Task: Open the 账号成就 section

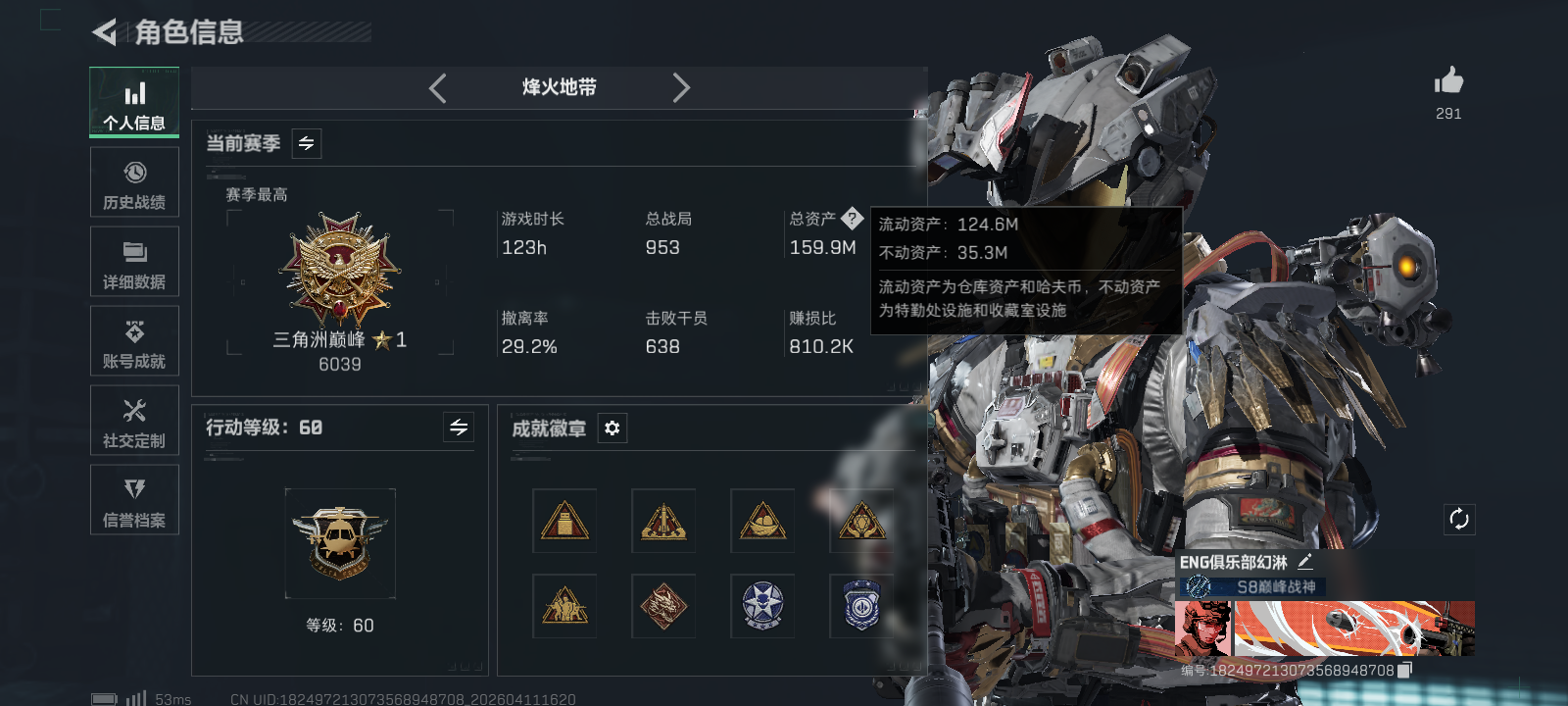Action: [x=134, y=341]
